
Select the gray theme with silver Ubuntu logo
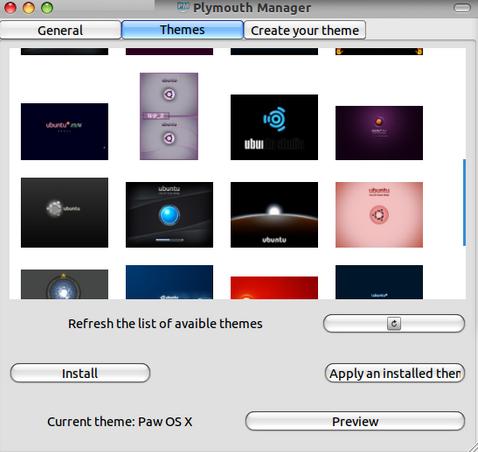(x=64, y=212)
